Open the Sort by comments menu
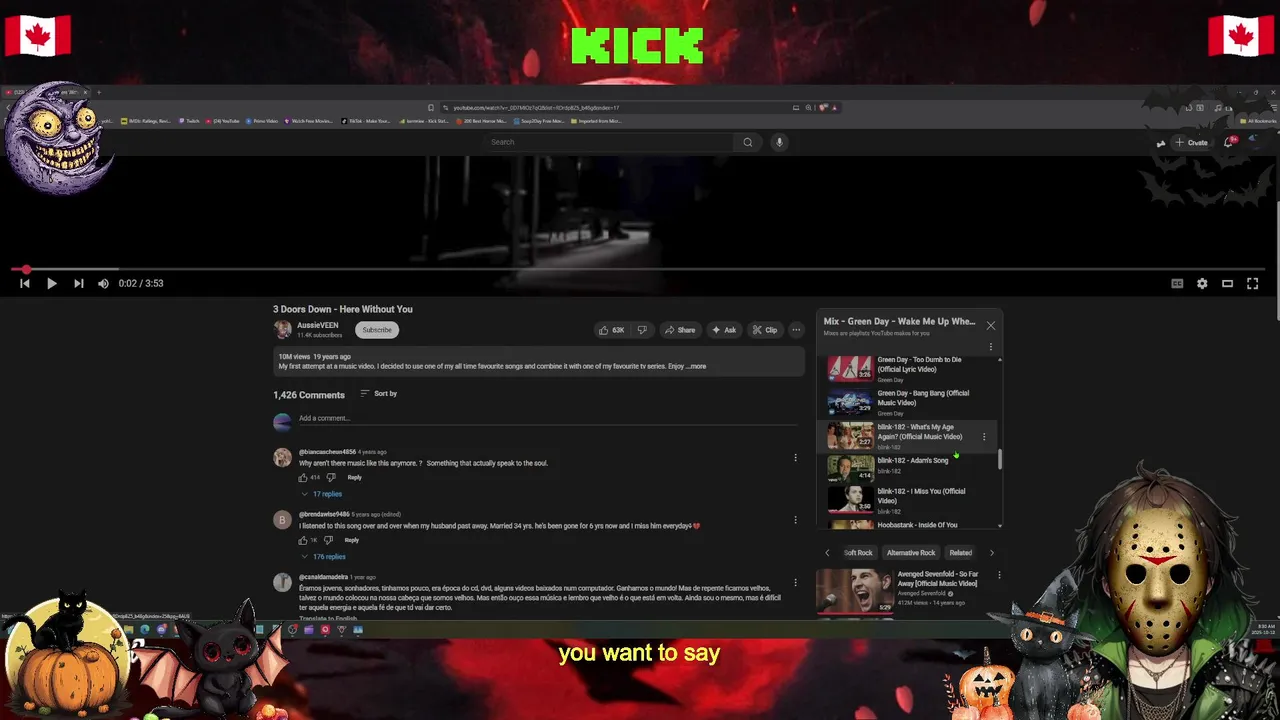The image size is (1280, 720). 378,394
